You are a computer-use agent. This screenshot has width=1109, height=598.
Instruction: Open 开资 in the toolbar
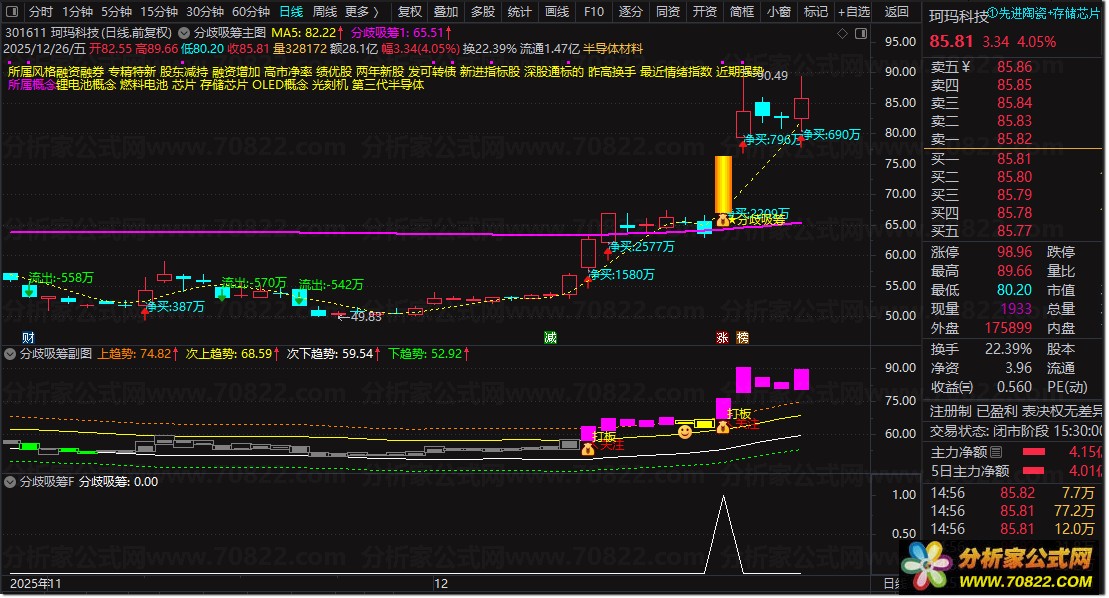click(x=704, y=11)
